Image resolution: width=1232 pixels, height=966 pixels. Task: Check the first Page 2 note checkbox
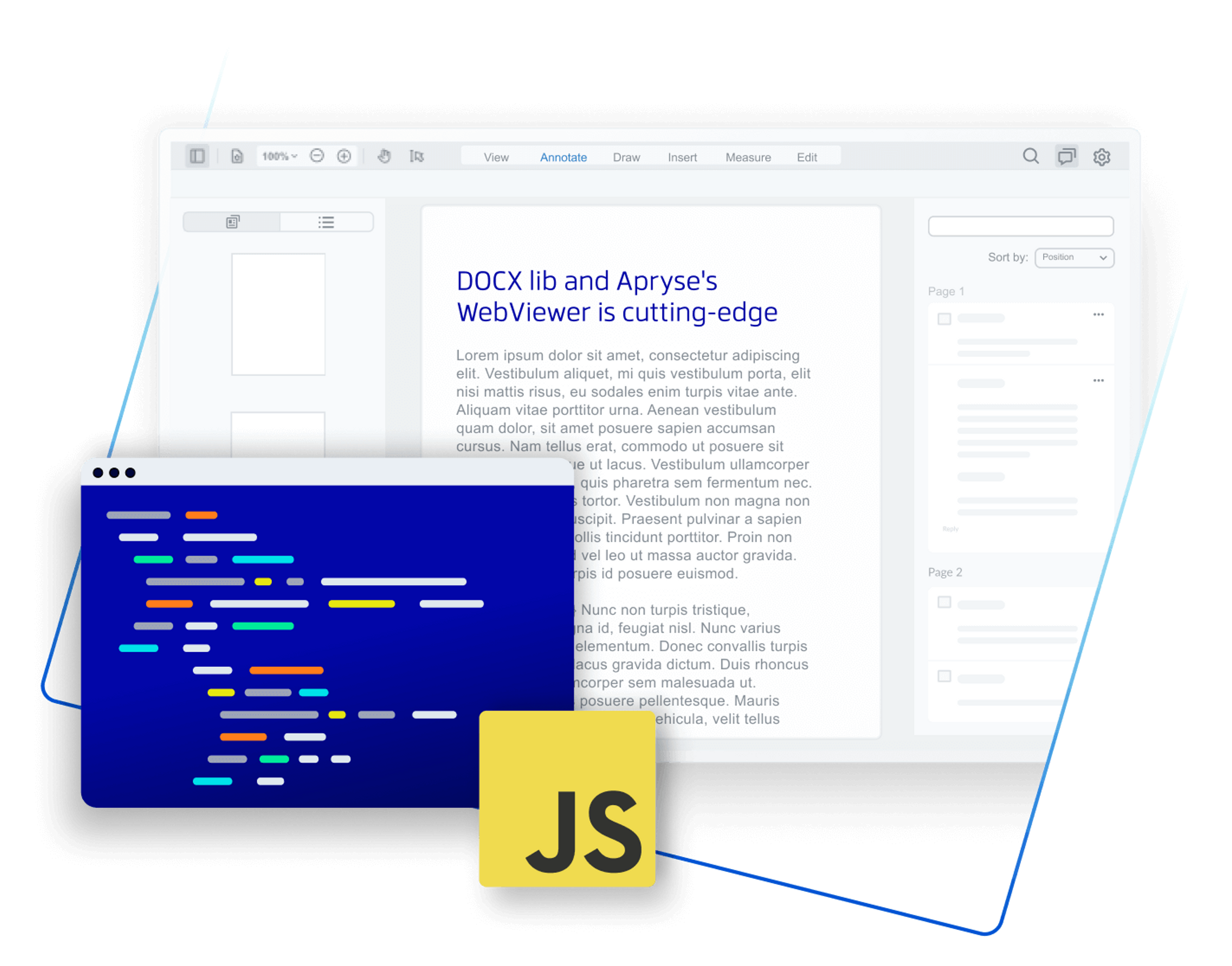pyautogui.click(x=944, y=602)
